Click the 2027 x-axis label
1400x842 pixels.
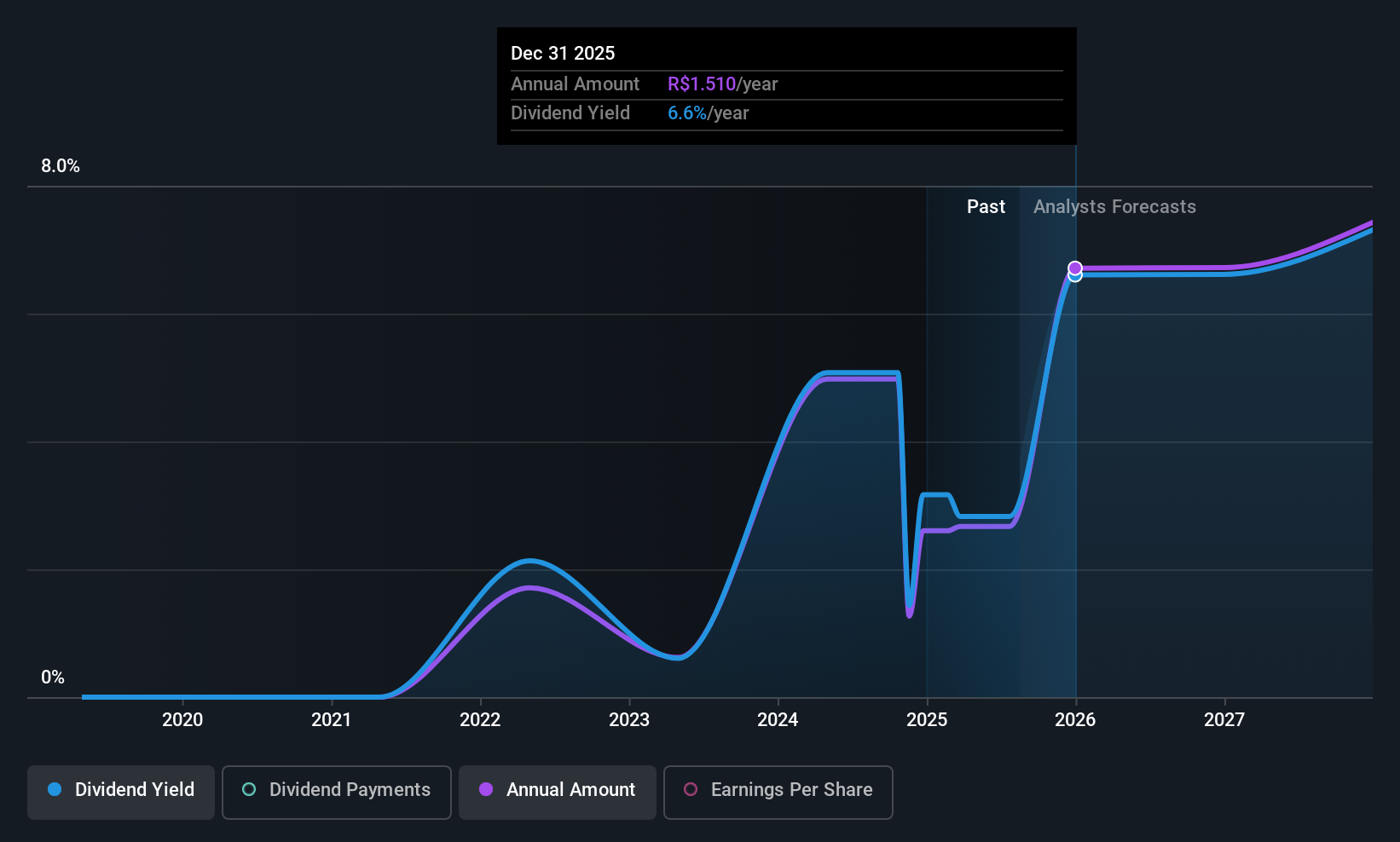pos(1224,720)
